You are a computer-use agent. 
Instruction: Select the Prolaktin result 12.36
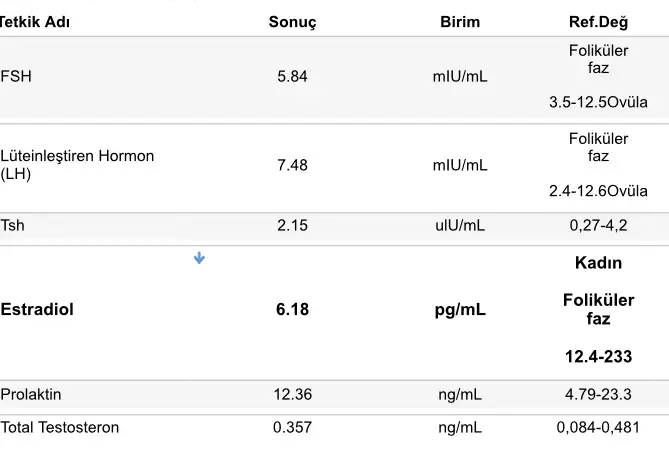tap(292, 394)
